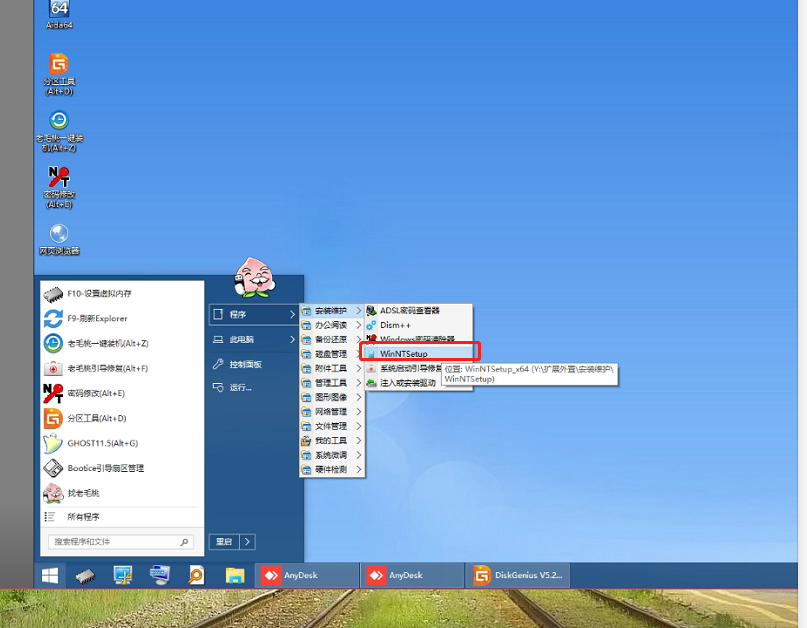The image size is (807, 628).
Task: Expand the 办公阅读 submenu
Action: (x=332, y=325)
